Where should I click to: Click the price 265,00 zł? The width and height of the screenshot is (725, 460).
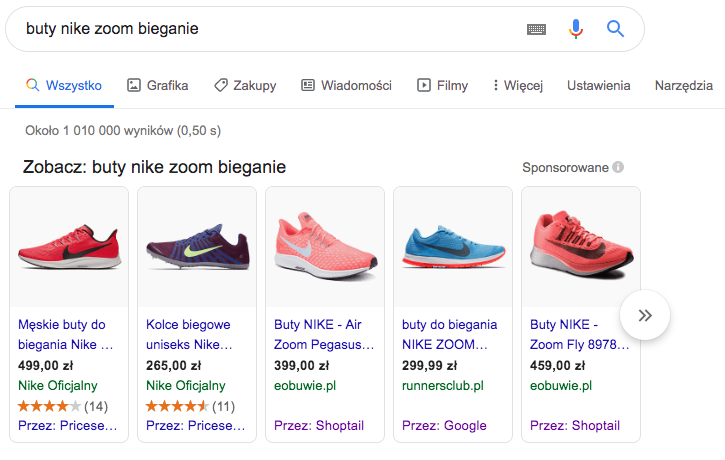pos(173,366)
